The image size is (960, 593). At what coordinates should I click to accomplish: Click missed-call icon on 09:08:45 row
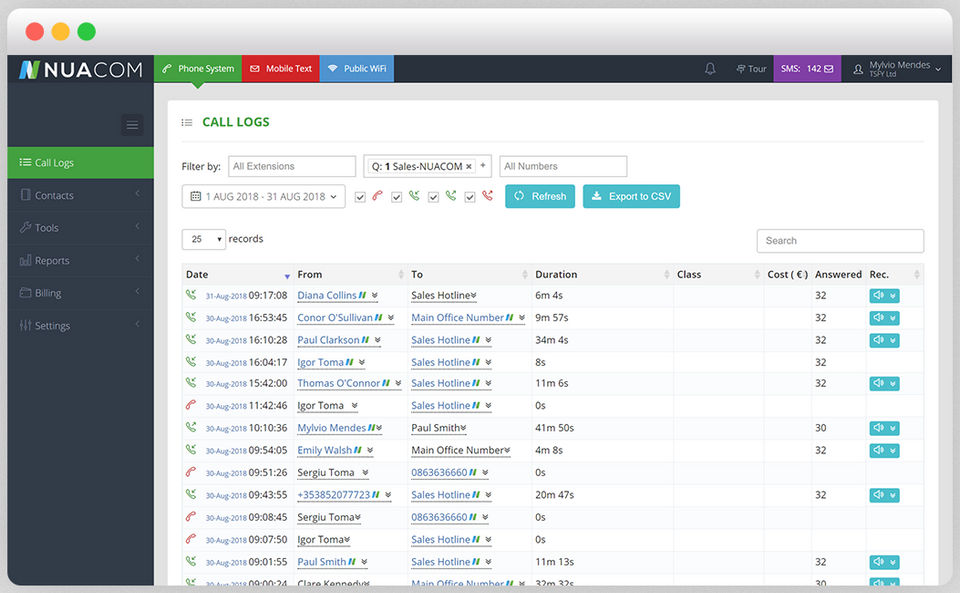(x=191, y=517)
